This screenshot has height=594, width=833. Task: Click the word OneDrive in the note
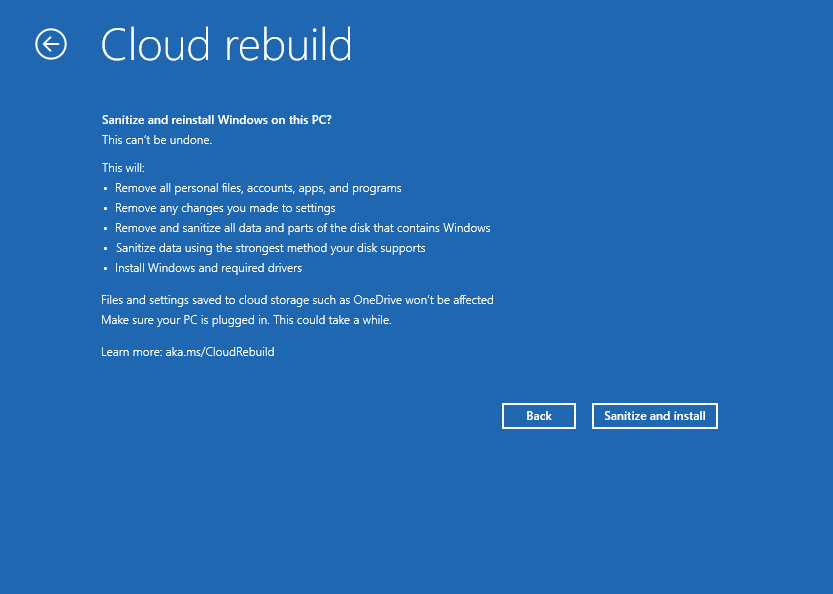[378, 300]
